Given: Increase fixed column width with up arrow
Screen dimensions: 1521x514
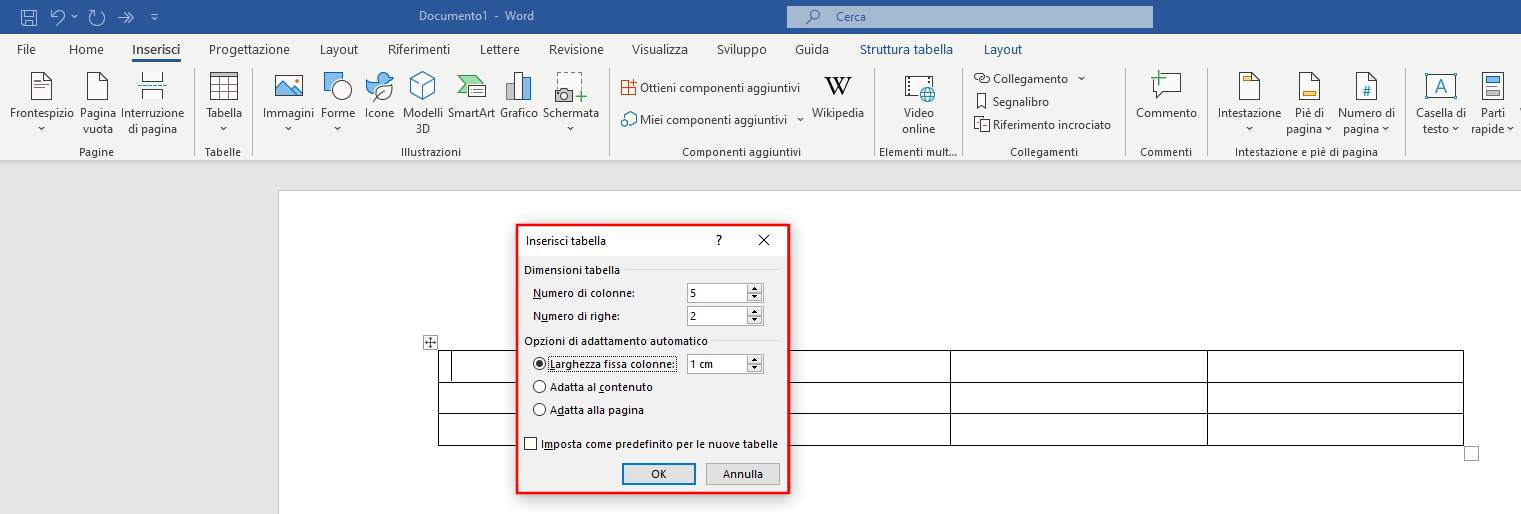Looking at the screenshot, I should (x=755, y=359).
